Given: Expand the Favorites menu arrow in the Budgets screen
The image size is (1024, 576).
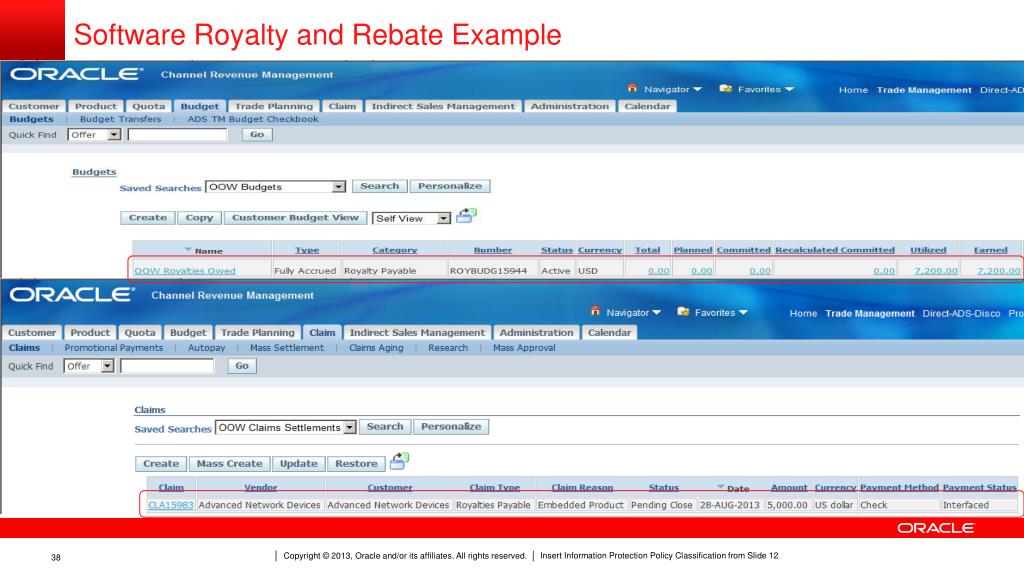Looking at the screenshot, I should point(790,89).
